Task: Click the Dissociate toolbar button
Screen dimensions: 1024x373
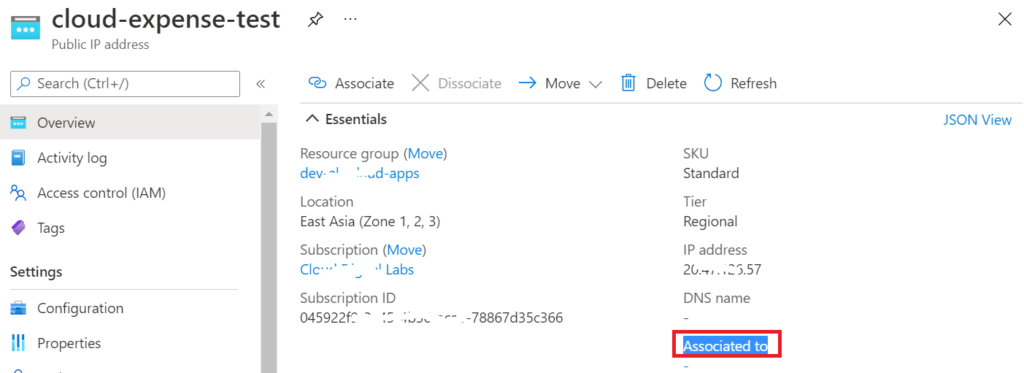Action: tap(456, 84)
